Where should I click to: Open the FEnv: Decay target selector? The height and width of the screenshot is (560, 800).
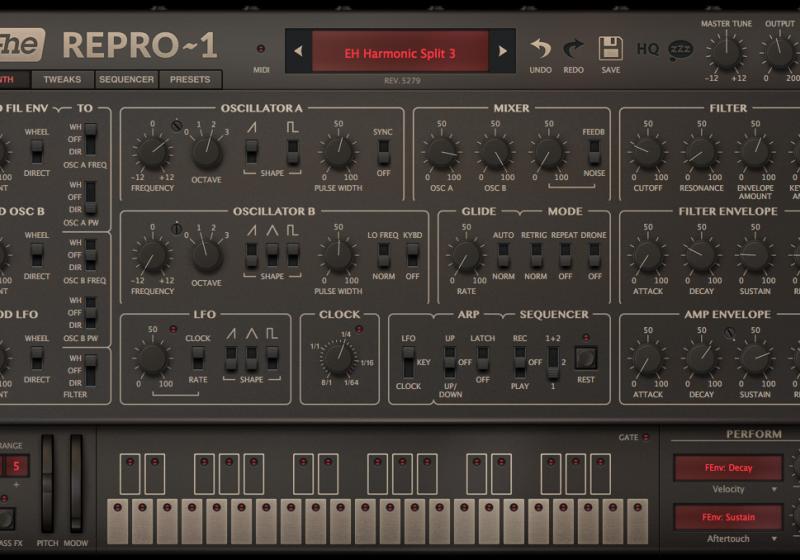click(729, 468)
